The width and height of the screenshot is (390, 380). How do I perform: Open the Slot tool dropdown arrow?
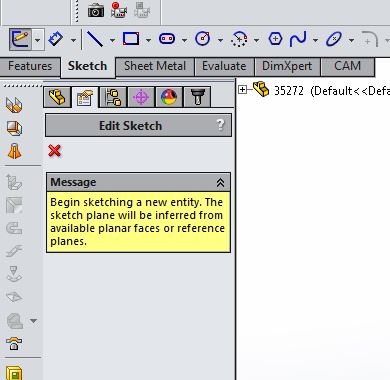point(184,40)
